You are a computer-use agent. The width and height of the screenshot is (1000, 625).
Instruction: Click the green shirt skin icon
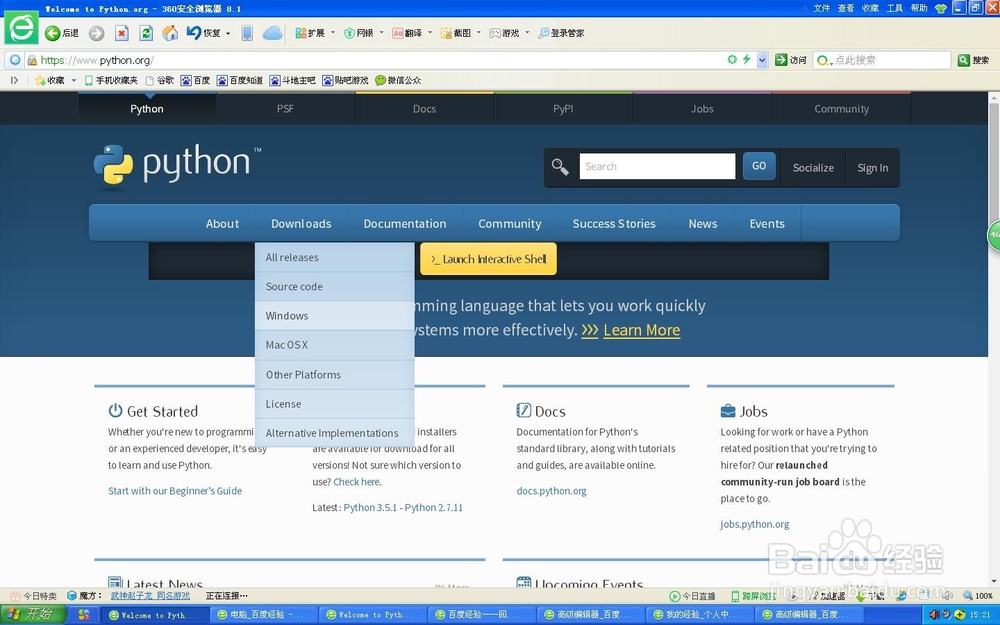click(x=941, y=8)
